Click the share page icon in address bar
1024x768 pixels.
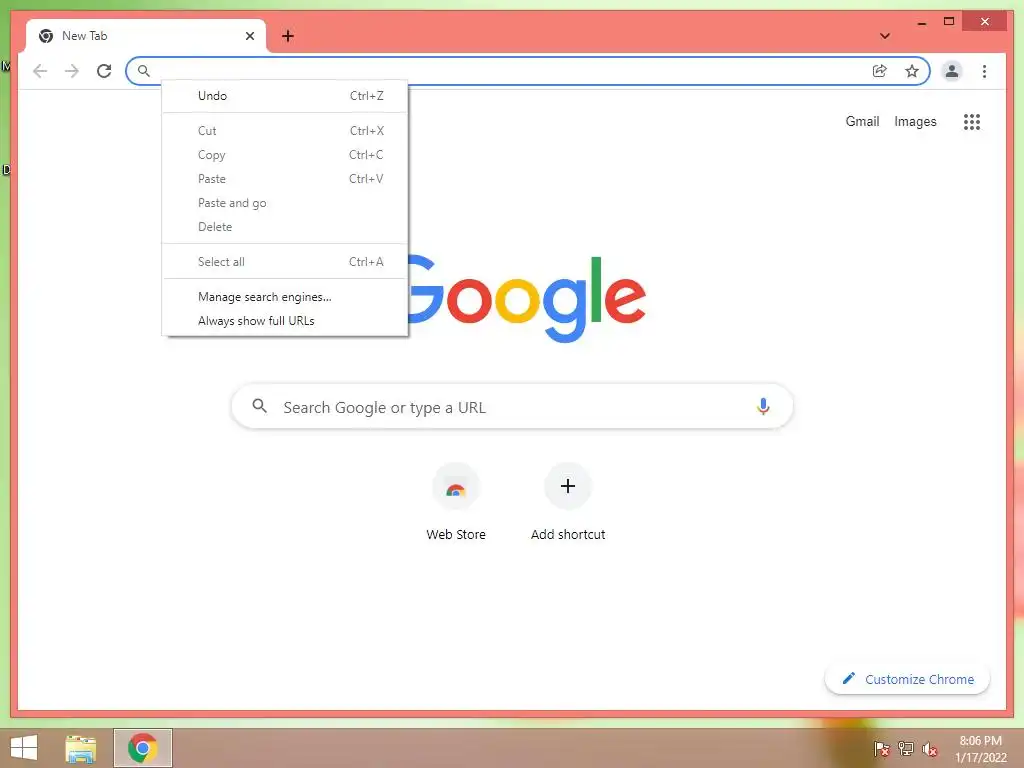(x=880, y=71)
